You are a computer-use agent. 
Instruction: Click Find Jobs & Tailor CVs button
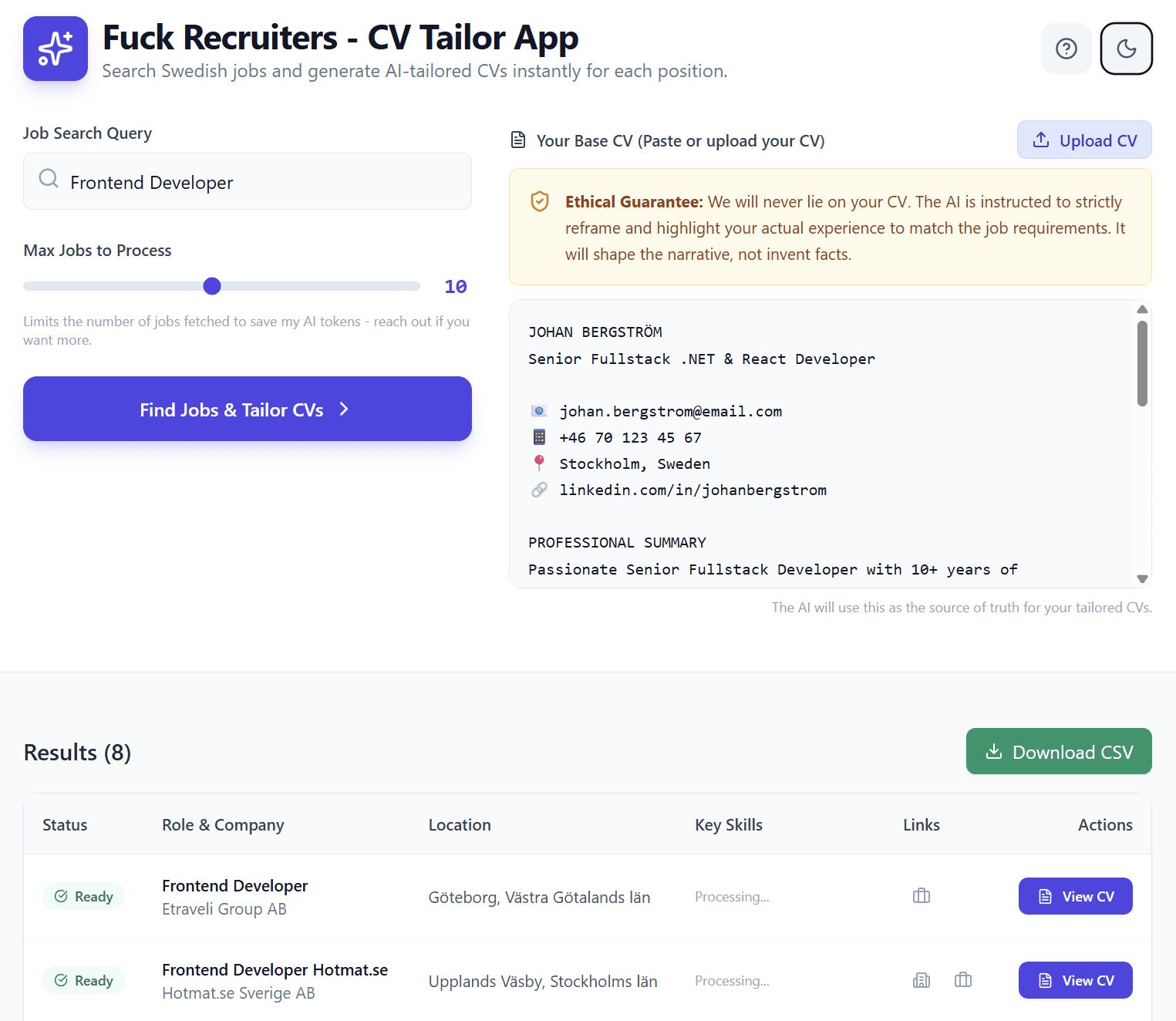click(x=248, y=409)
